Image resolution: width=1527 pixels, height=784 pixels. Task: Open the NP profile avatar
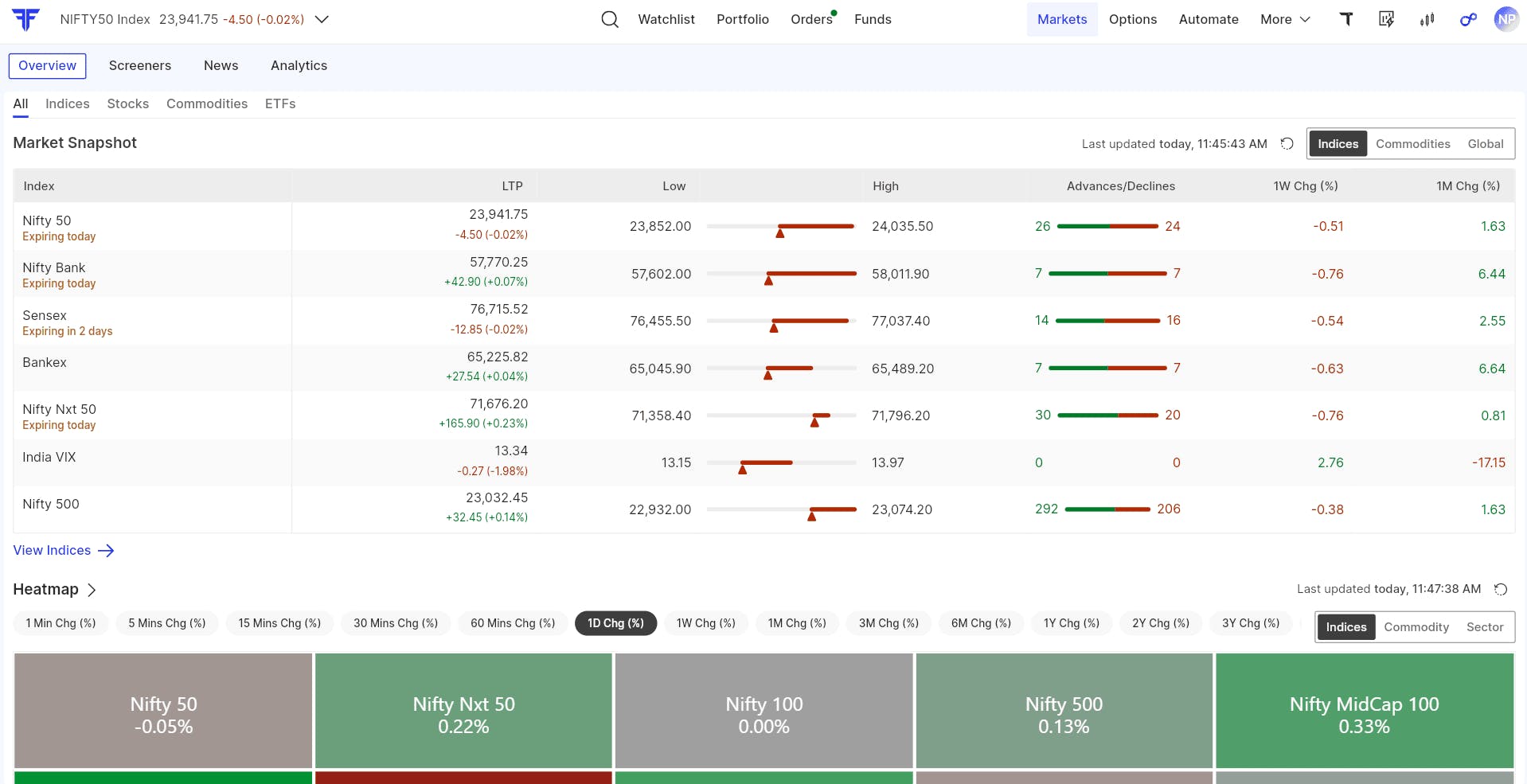point(1506,19)
